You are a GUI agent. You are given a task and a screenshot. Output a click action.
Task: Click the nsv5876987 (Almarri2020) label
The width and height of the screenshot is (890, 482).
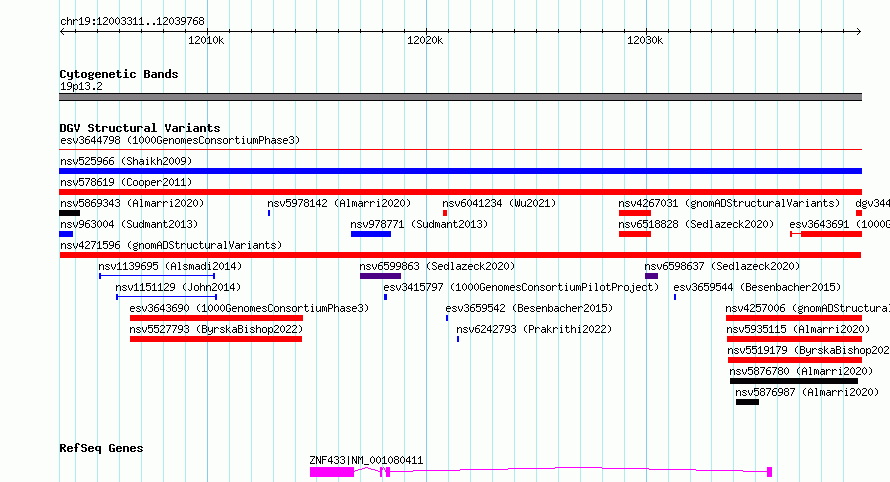(807, 392)
